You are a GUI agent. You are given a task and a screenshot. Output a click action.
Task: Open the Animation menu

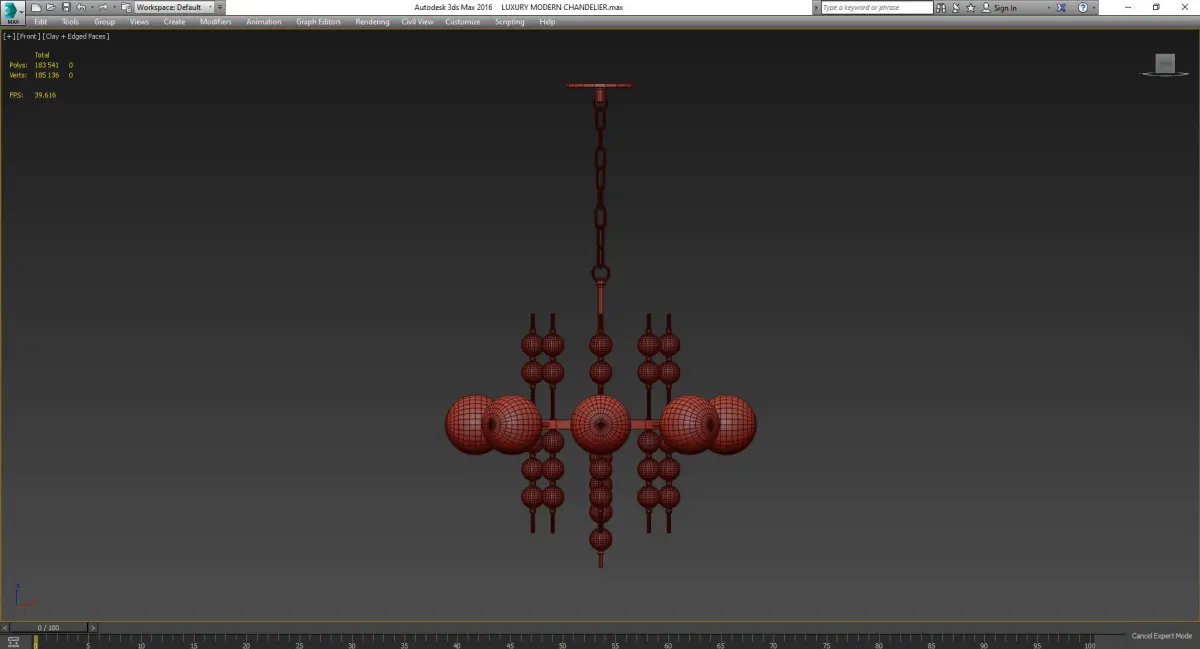point(264,21)
